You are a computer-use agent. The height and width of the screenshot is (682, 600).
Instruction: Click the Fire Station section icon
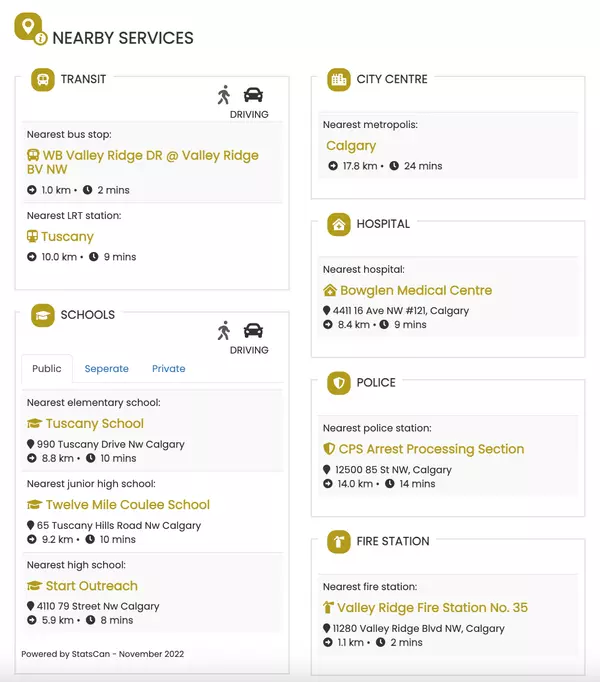(x=339, y=542)
